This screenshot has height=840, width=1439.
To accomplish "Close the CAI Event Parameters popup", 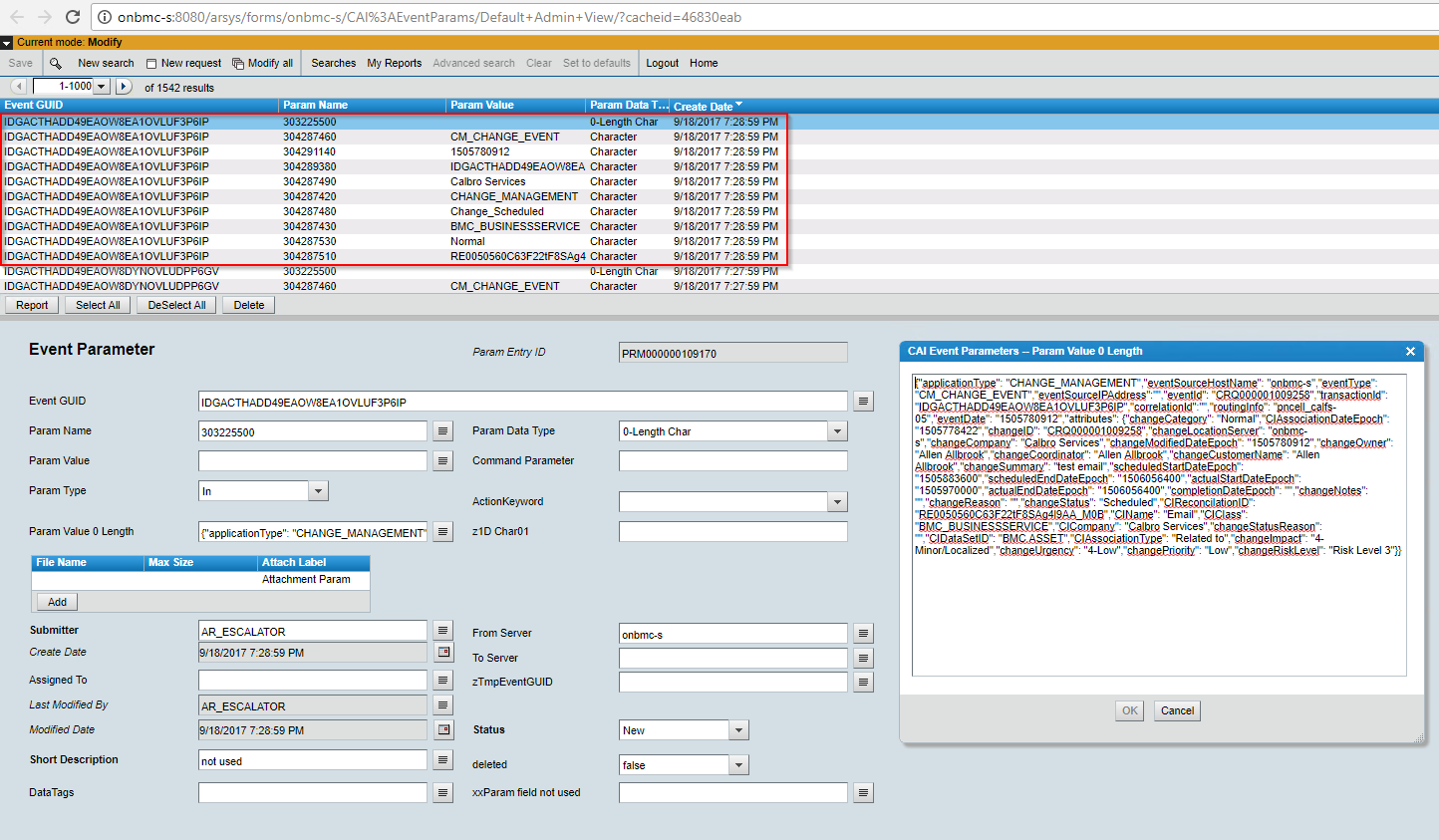I will tap(1410, 352).
